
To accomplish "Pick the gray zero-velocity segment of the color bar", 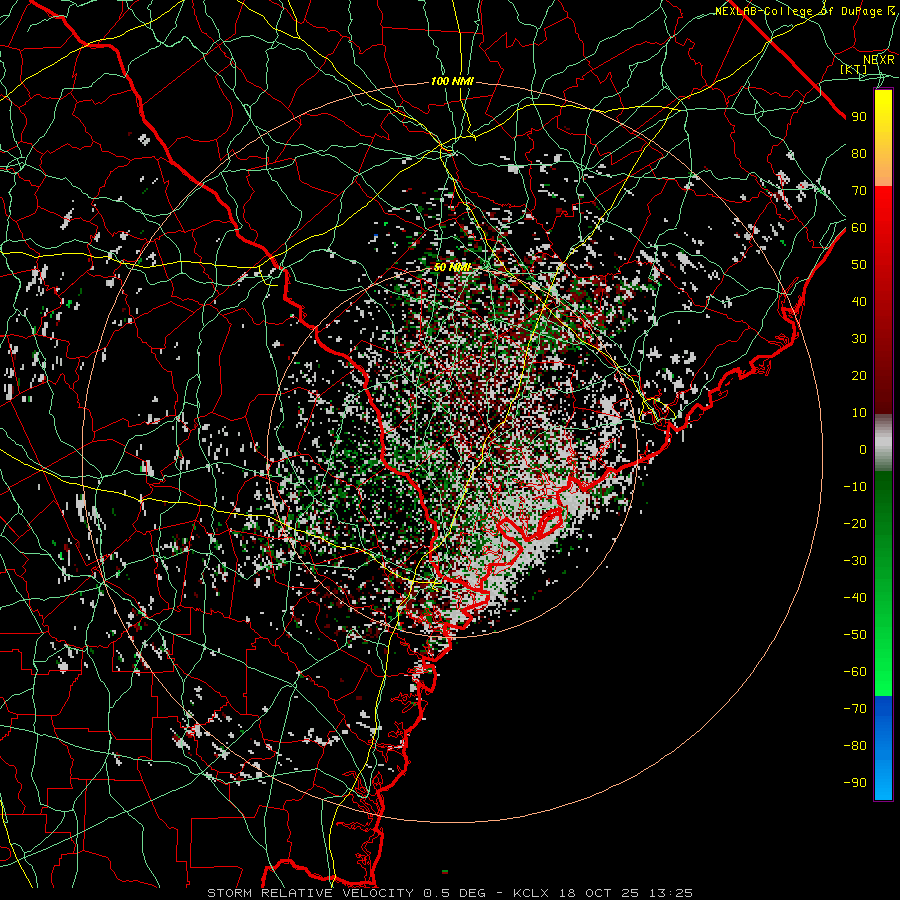I will point(883,443).
